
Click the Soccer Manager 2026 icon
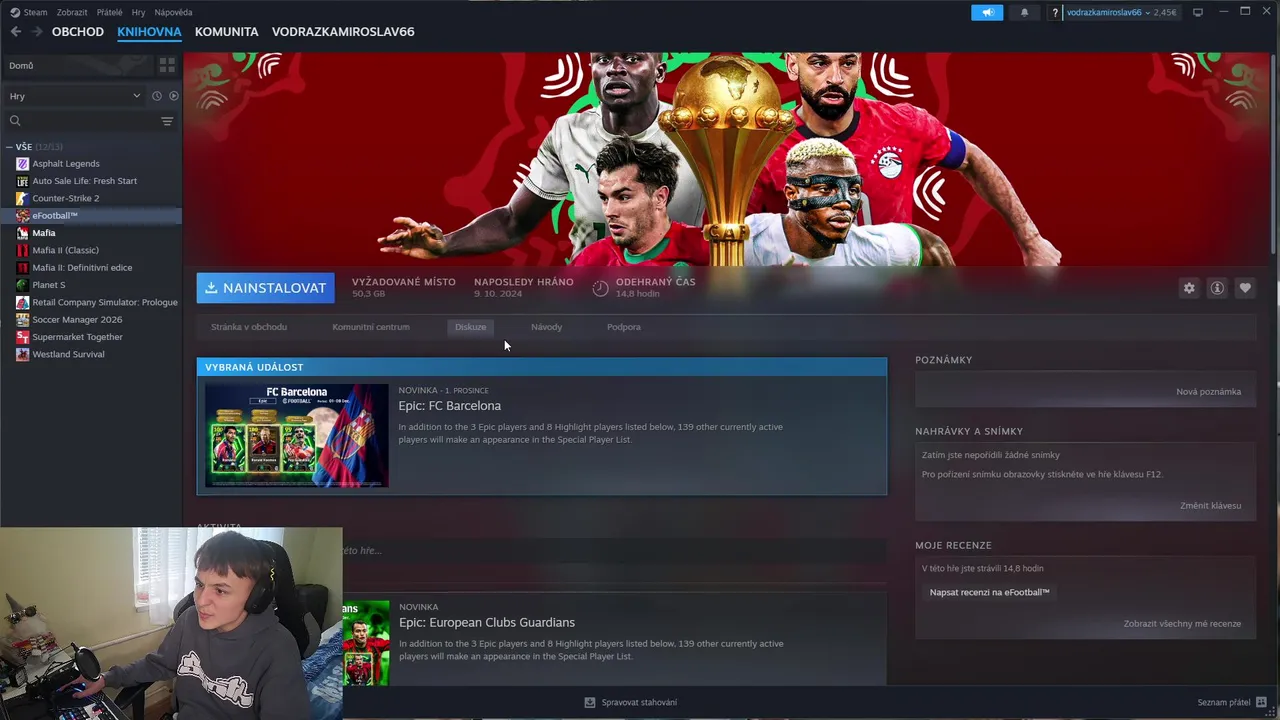coord(22,320)
